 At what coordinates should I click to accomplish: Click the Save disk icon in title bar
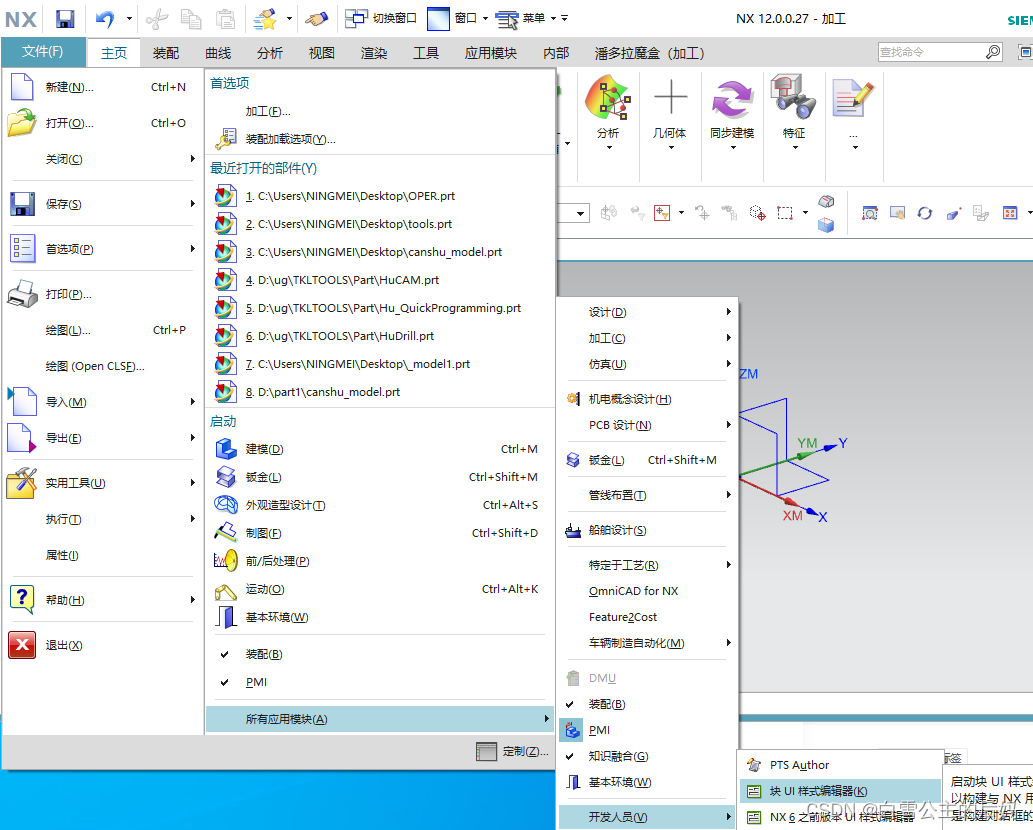pos(65,19)
